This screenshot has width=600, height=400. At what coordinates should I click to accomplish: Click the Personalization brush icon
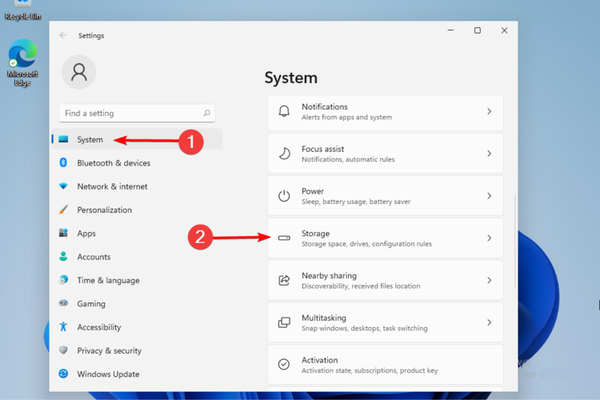click(63, 210)
